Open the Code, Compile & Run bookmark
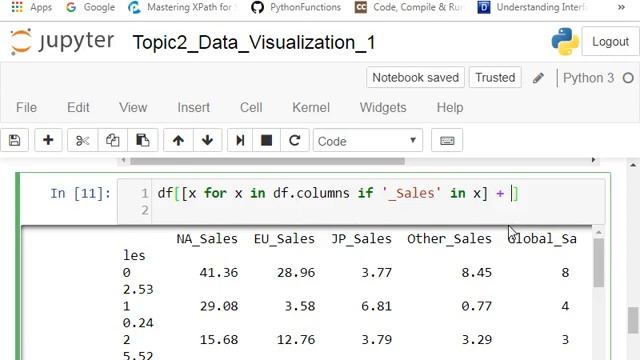 pyautogui.click(x=409, y=7)
